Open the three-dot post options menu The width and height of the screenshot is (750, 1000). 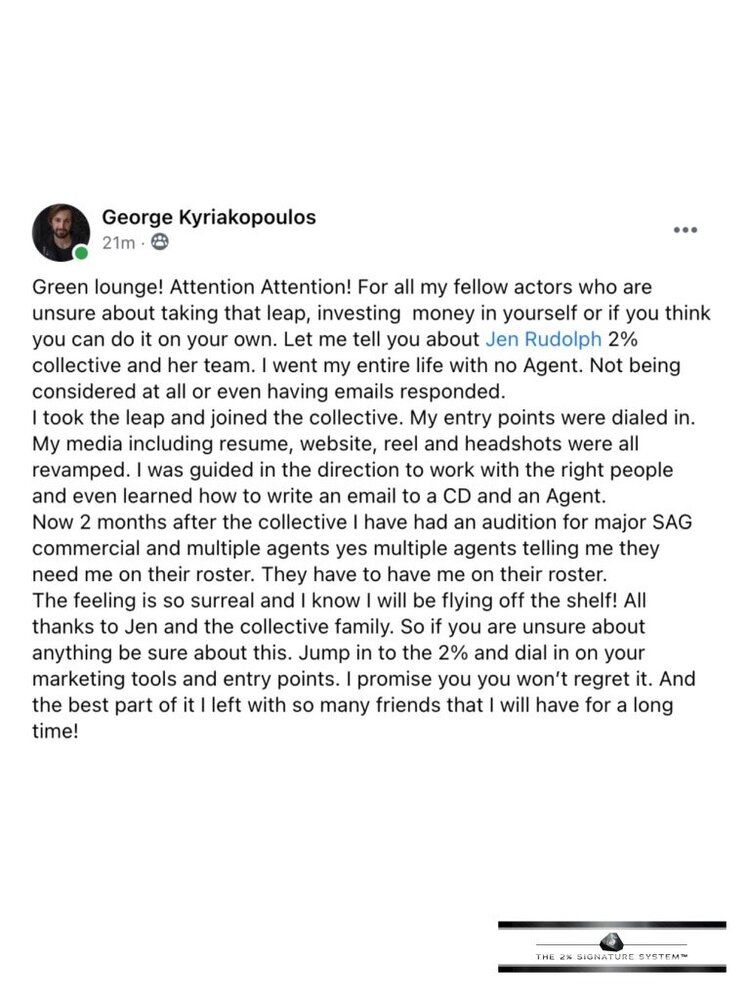[x=686, y=230]
